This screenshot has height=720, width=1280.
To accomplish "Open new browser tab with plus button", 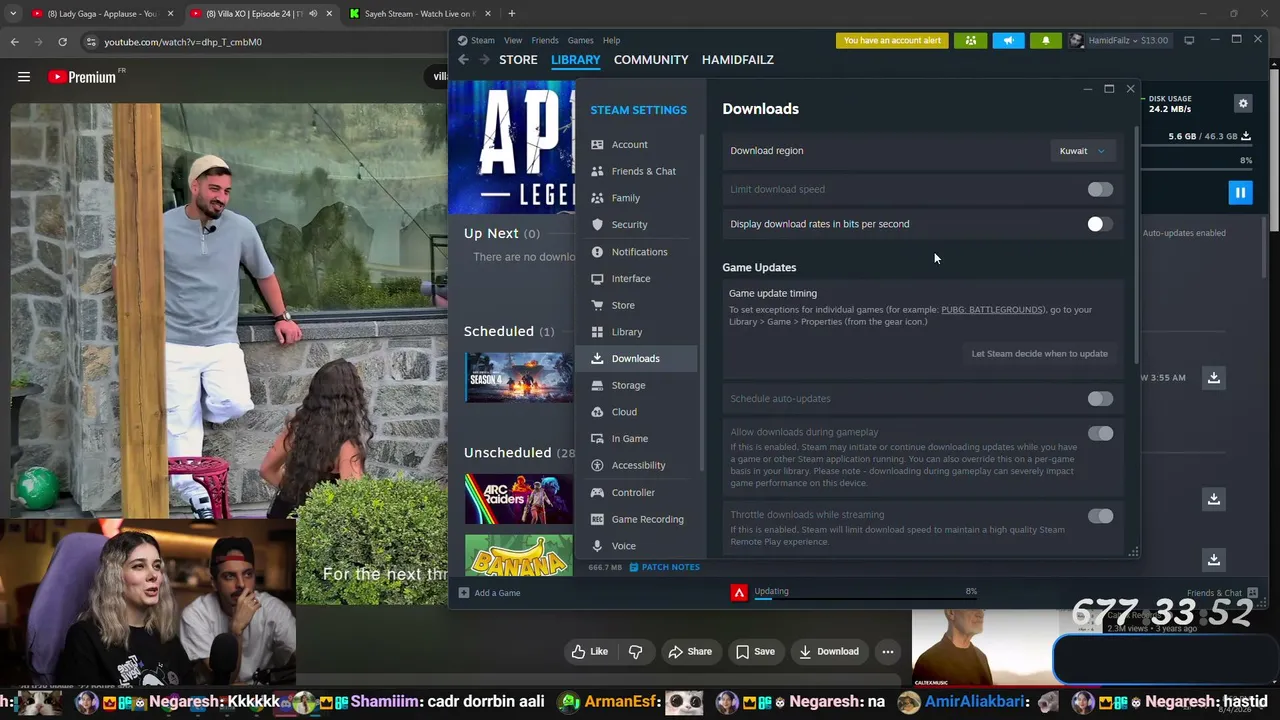I will 511,14.
